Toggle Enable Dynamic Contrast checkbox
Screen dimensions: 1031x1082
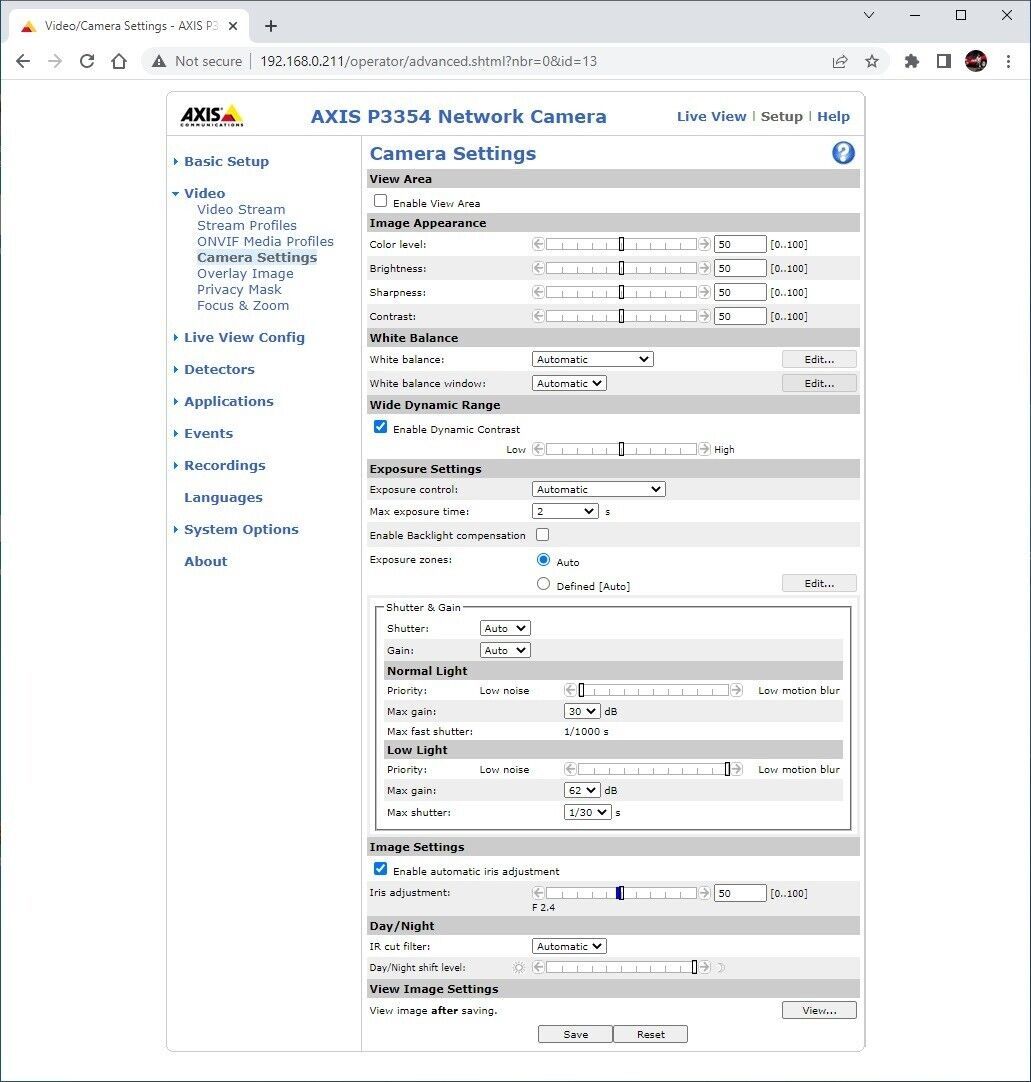point(380,426)
